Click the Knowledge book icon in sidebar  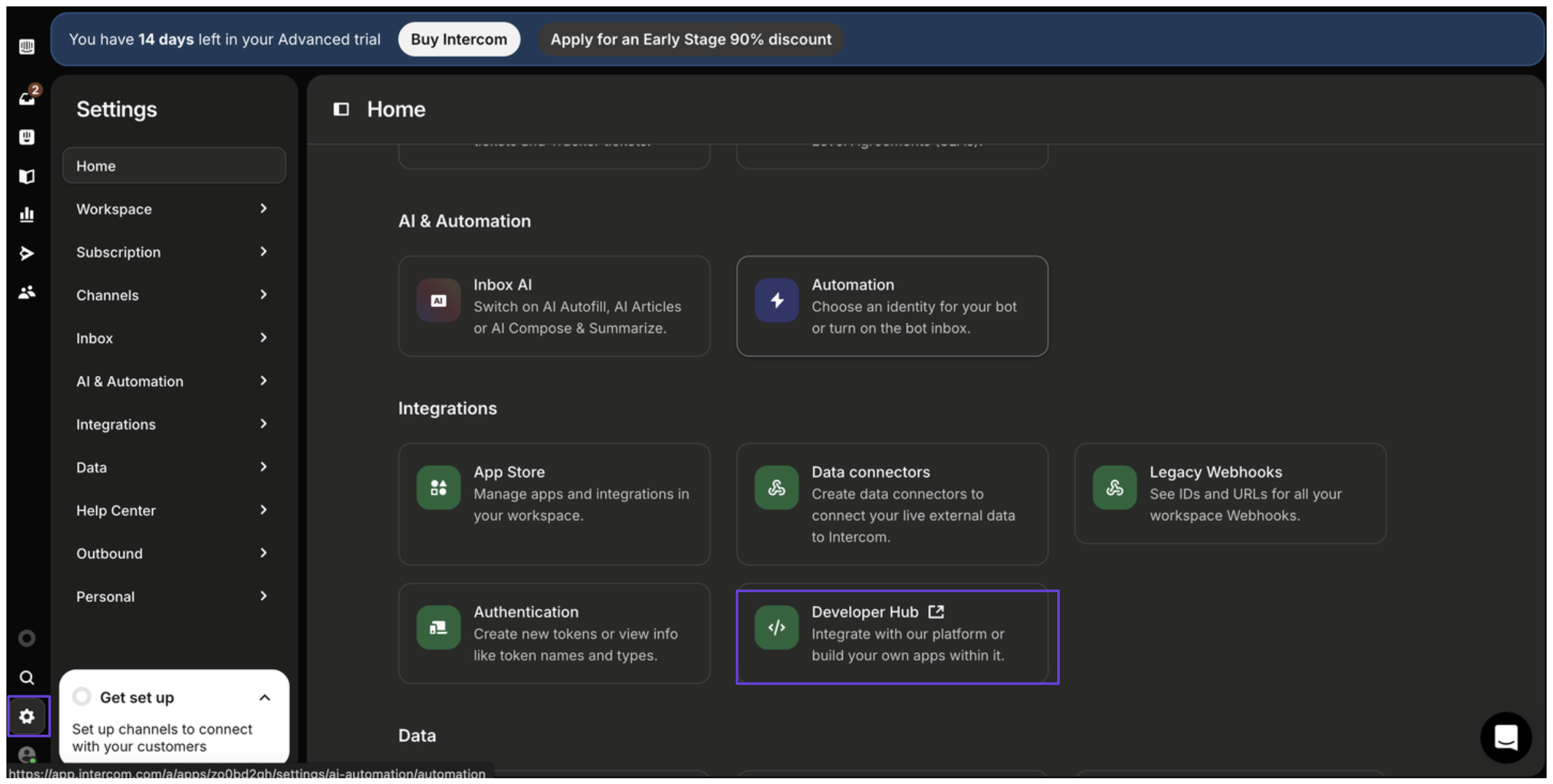[x=27, y=176]
